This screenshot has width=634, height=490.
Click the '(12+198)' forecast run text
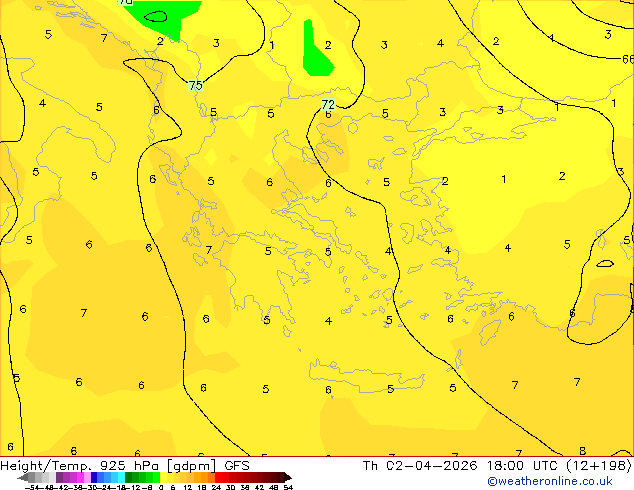[x=599, y=465]
